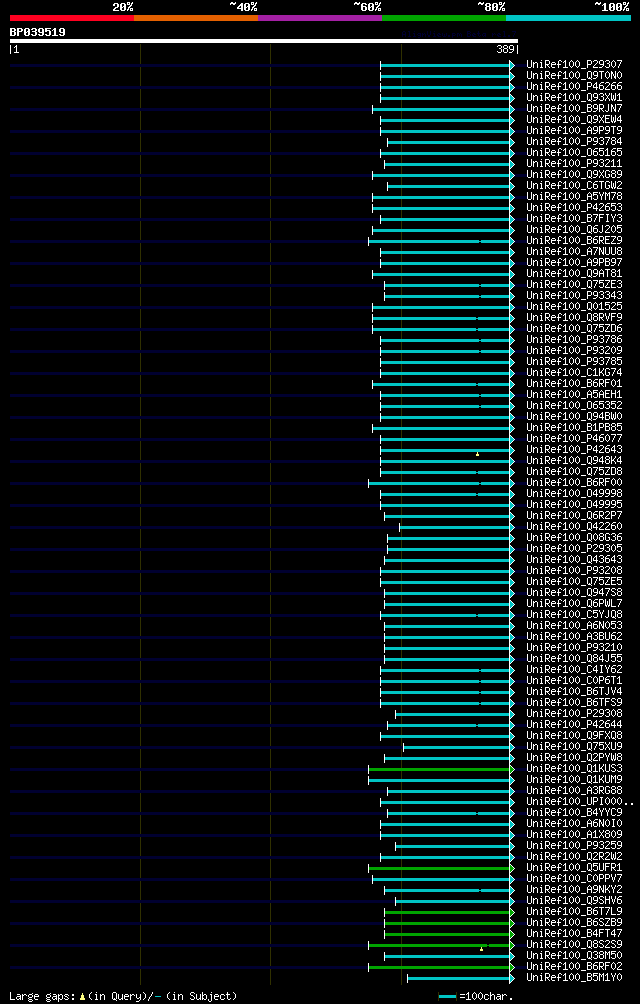Click the green alignment bar for UniRef100_B6T7L9

pyautogui.click(x=447, y=911)
